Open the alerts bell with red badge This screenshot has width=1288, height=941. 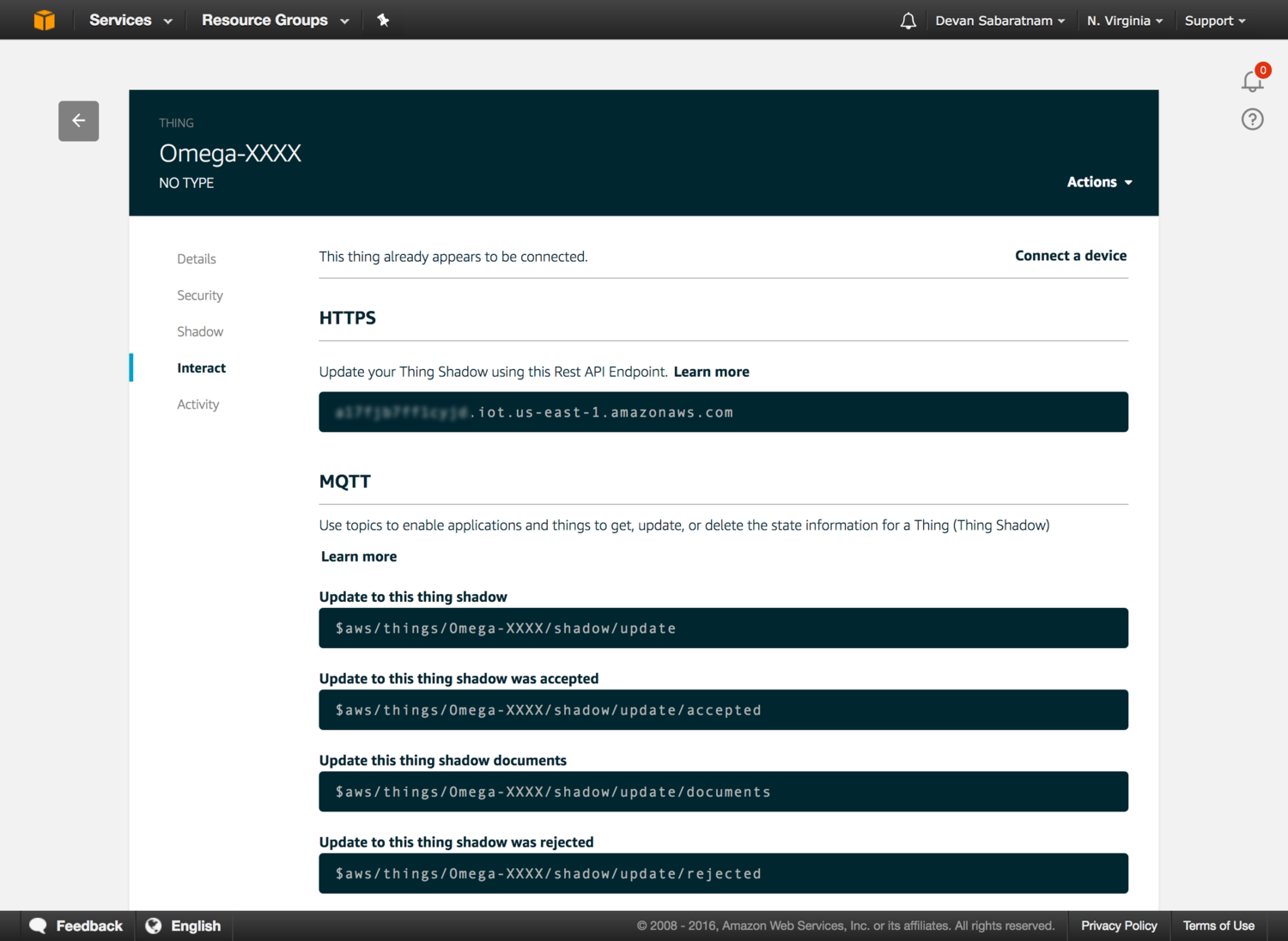(x=1254, y=80)
